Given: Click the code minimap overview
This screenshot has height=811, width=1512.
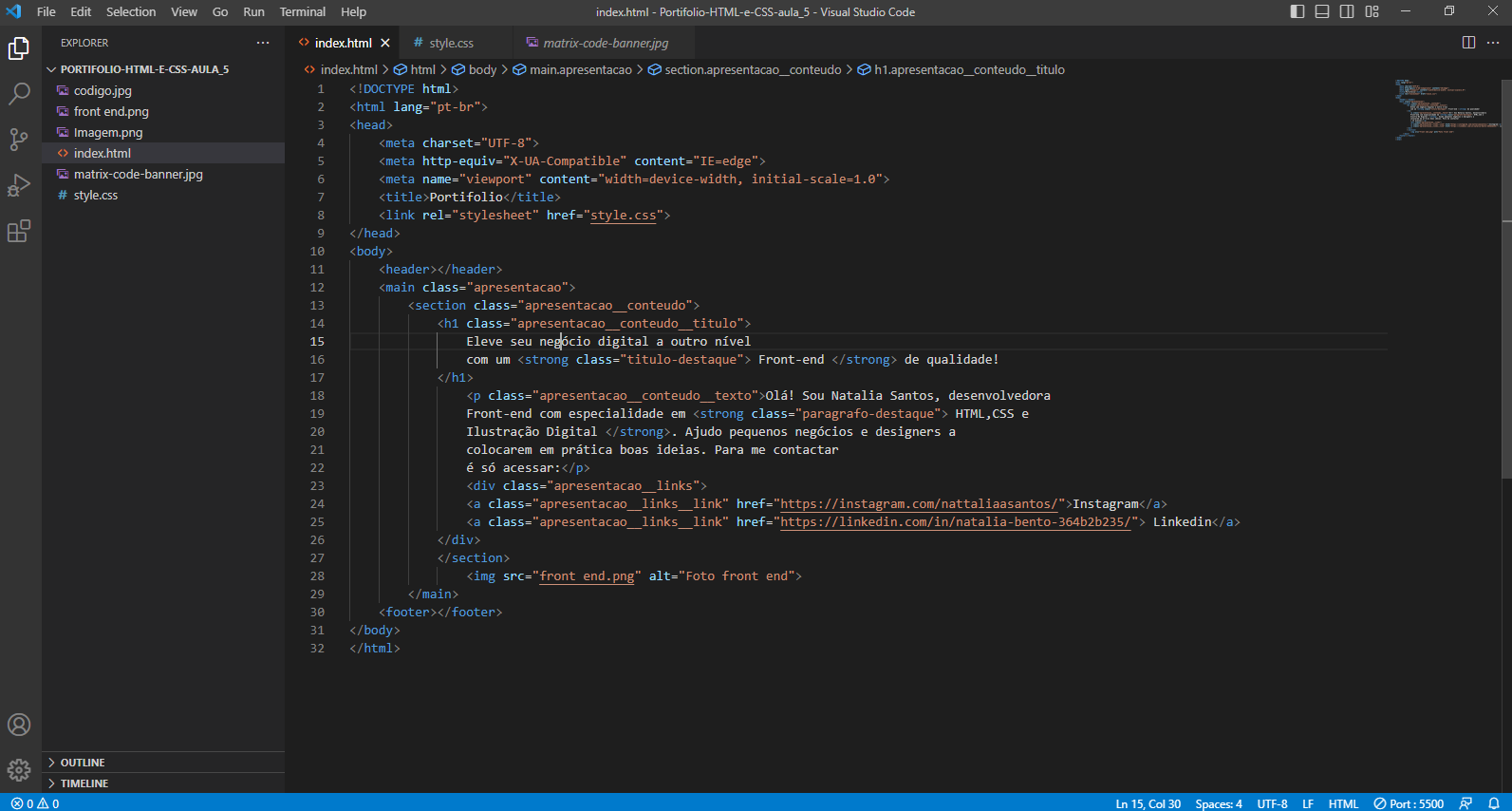Looking at the screenshot, I should tap(1446, 109).
